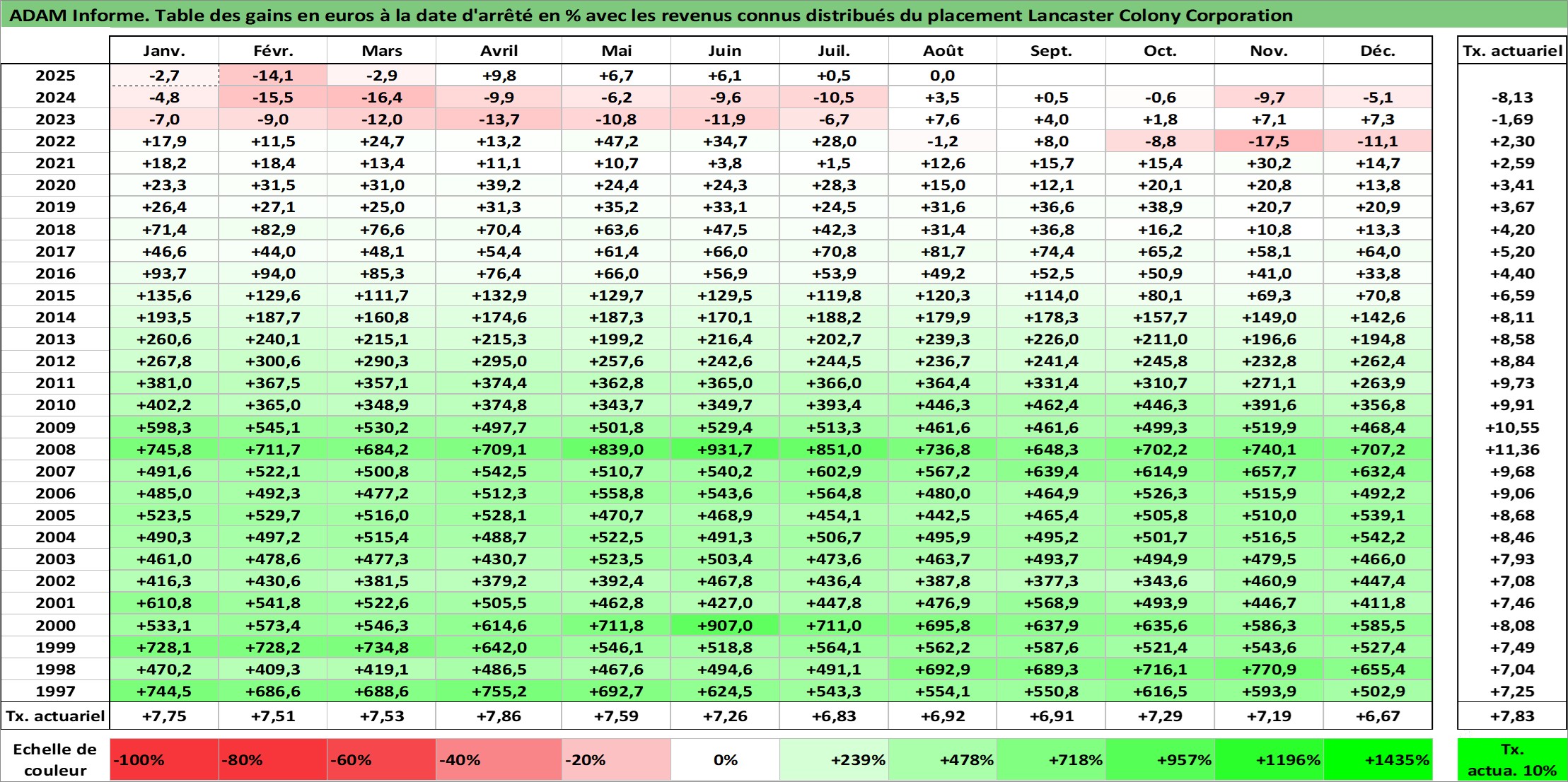This screenshot has width=1568, height=782.
Task: Click the +81,7 cell for Août 2017
Action: click(x=943, y=252)
